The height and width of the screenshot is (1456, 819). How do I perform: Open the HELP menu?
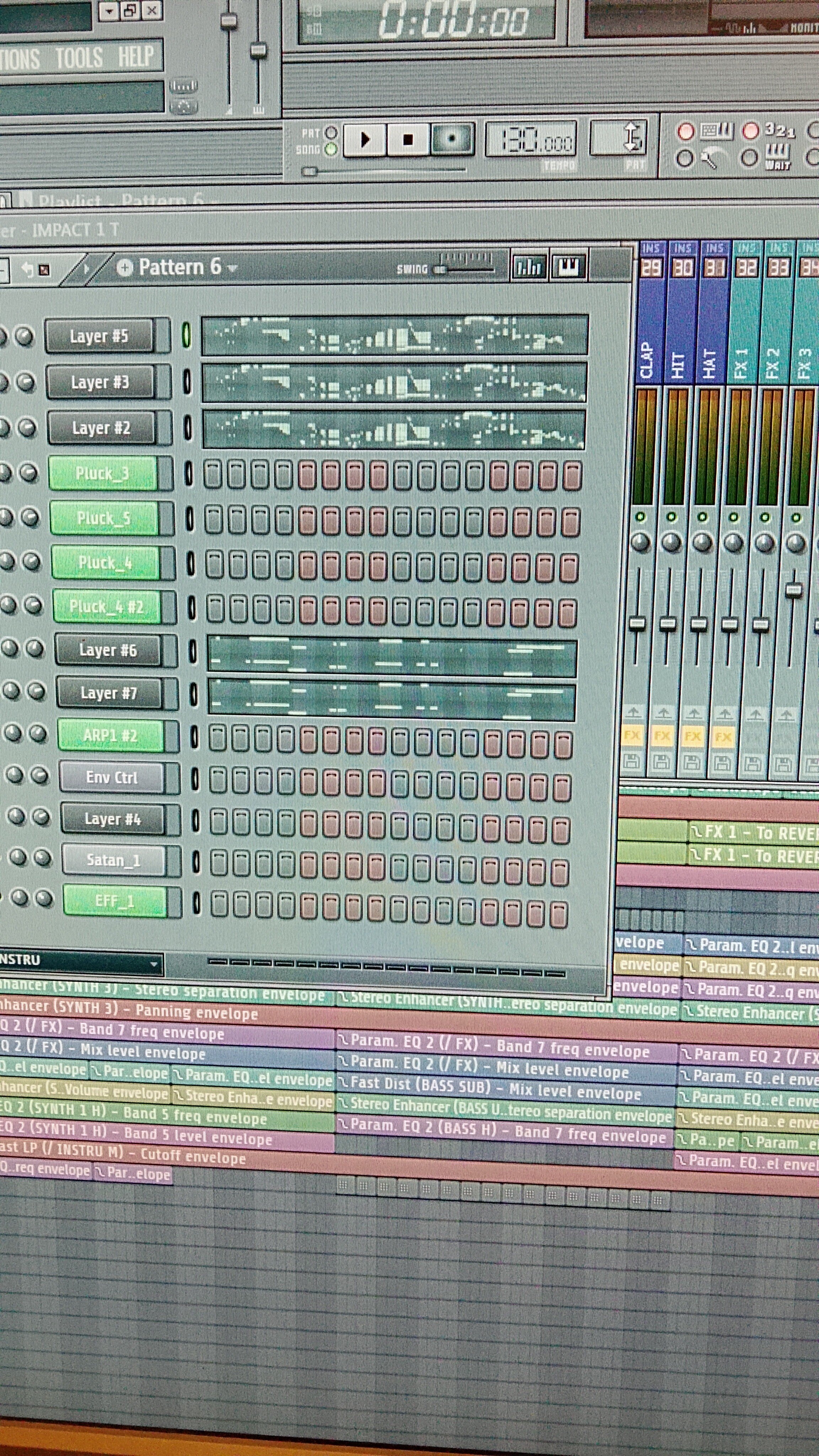coord(136,55)
